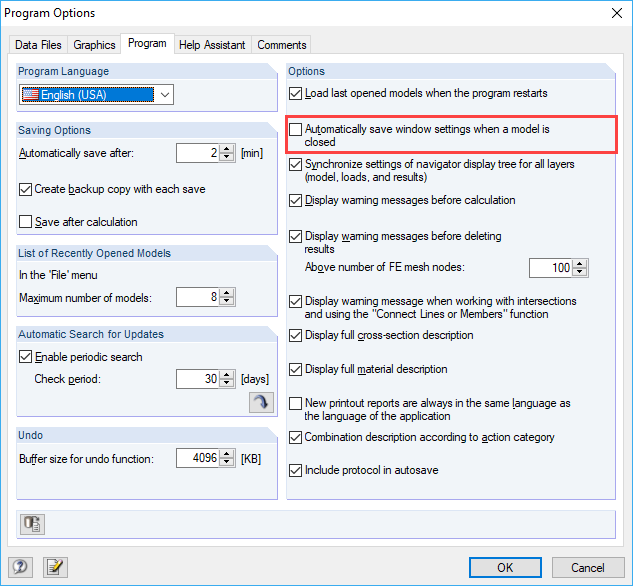
Task: Open the Comments tab
Action: coord(282,45)
